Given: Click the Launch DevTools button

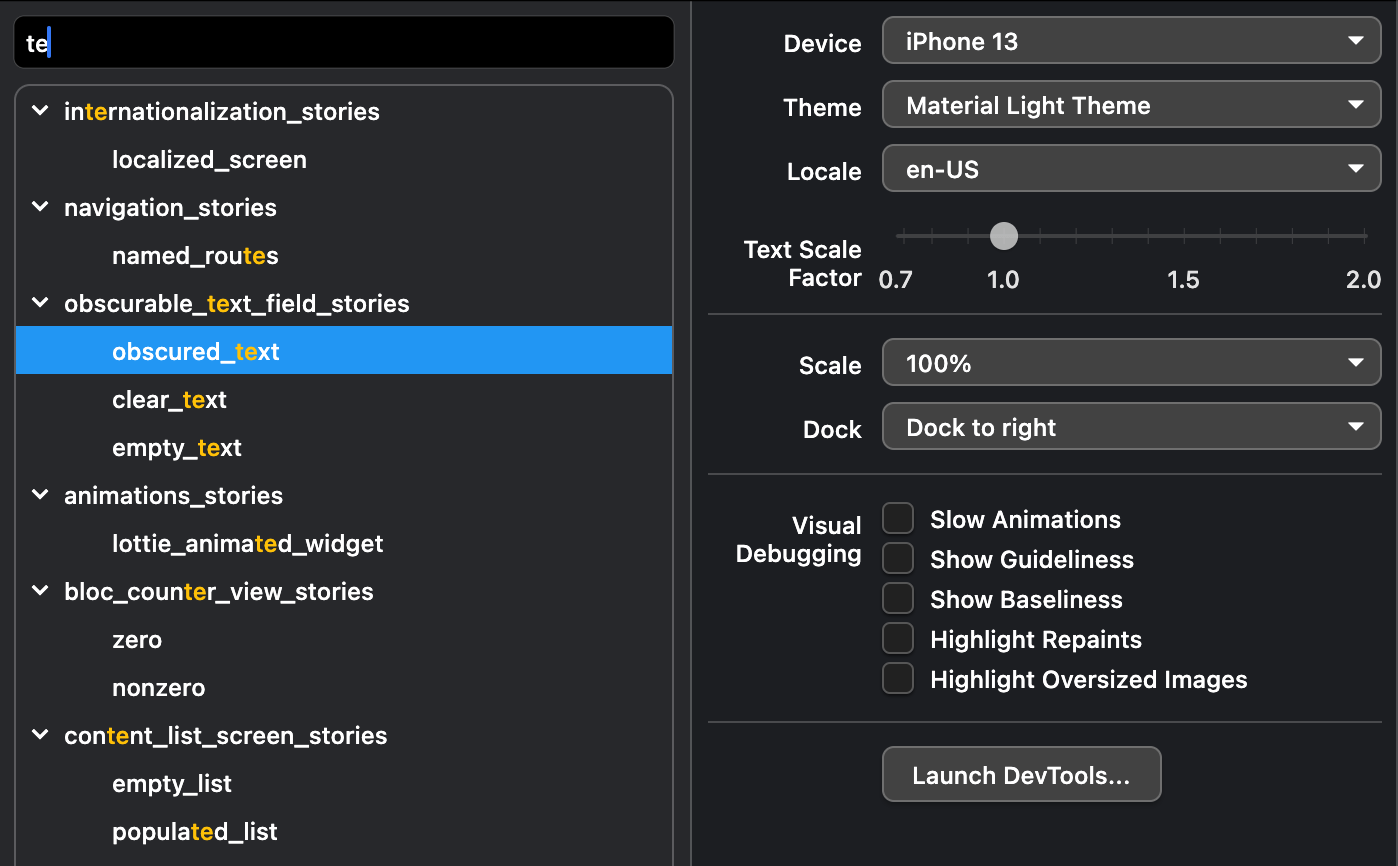Looking at the screenshot, I should tap(1021, 775).
